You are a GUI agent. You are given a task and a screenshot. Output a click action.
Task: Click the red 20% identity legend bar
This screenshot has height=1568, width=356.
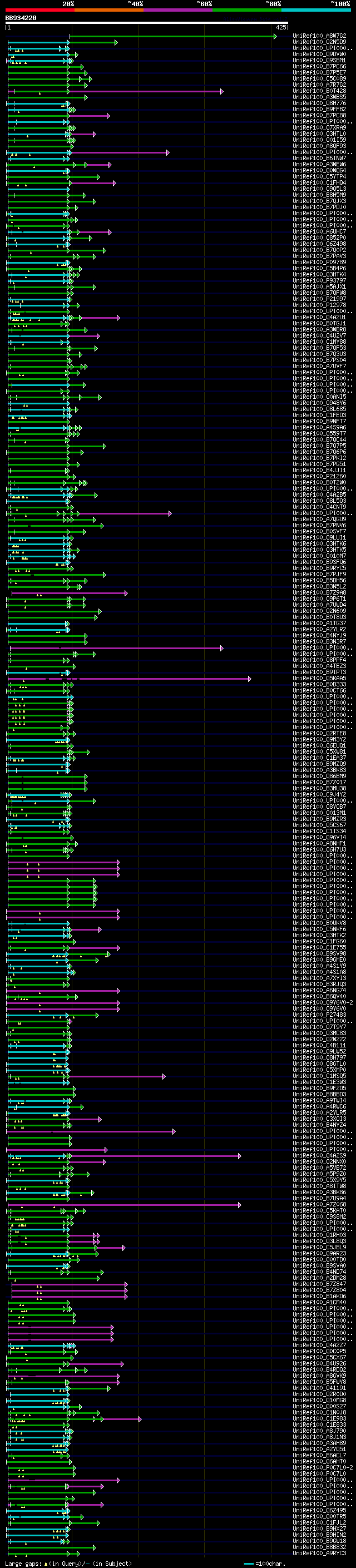pyautogui.click(x=39, y=10)
